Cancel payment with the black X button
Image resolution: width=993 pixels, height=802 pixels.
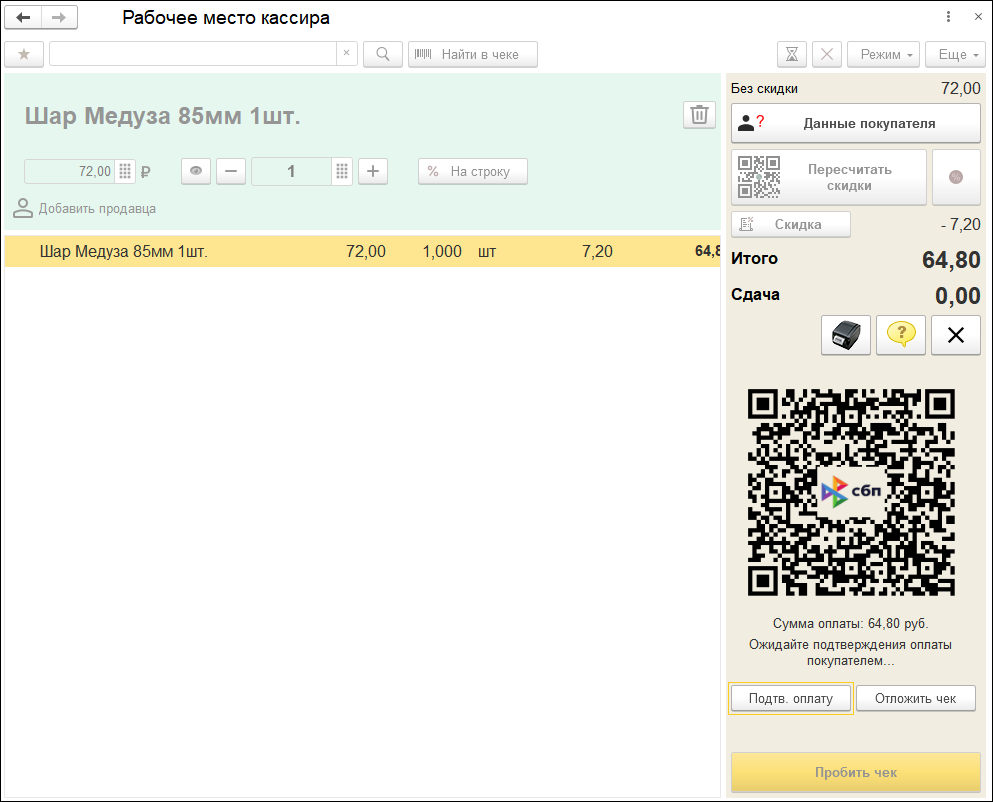956,334
